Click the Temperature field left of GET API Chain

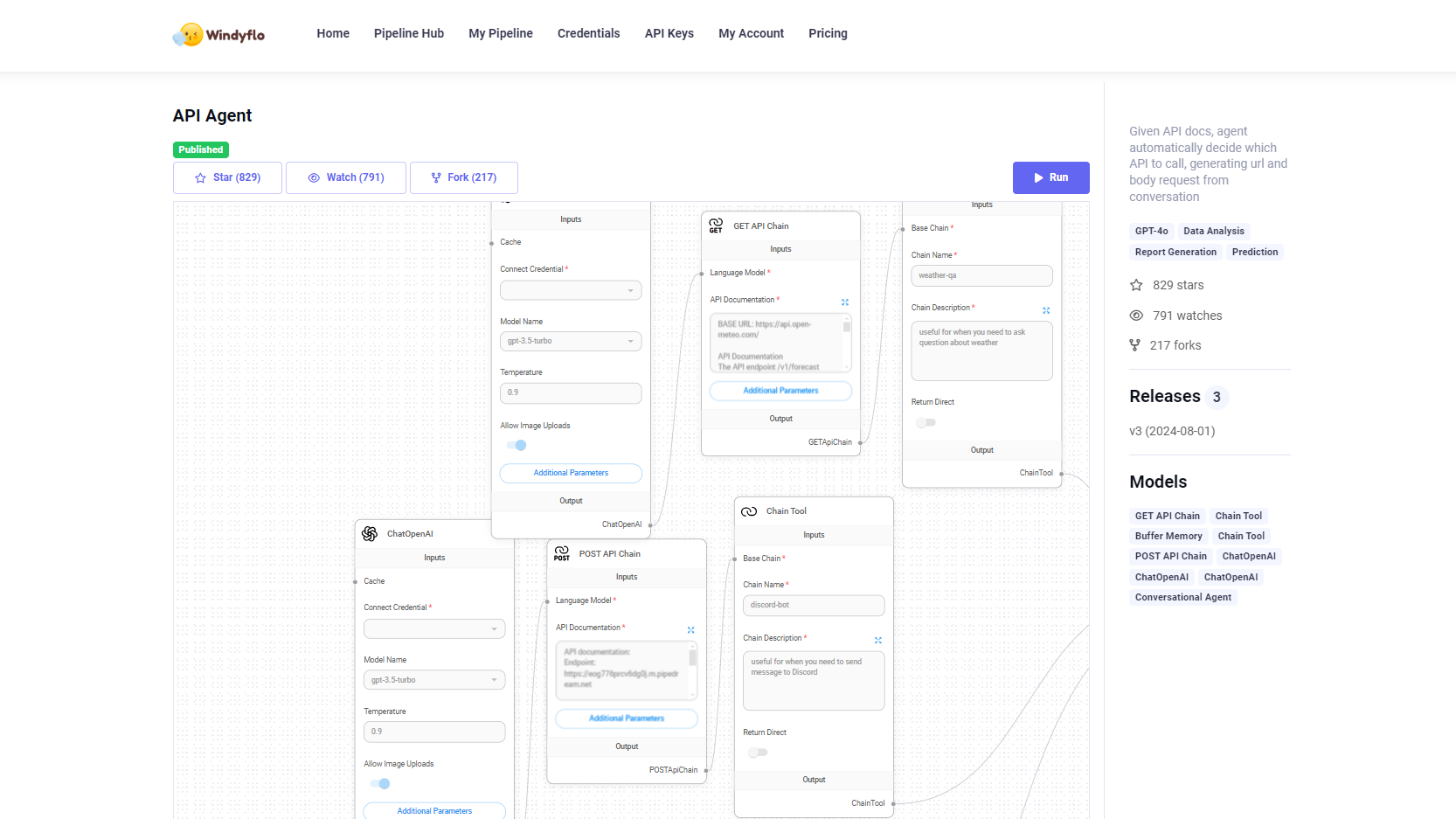[571, 392]
